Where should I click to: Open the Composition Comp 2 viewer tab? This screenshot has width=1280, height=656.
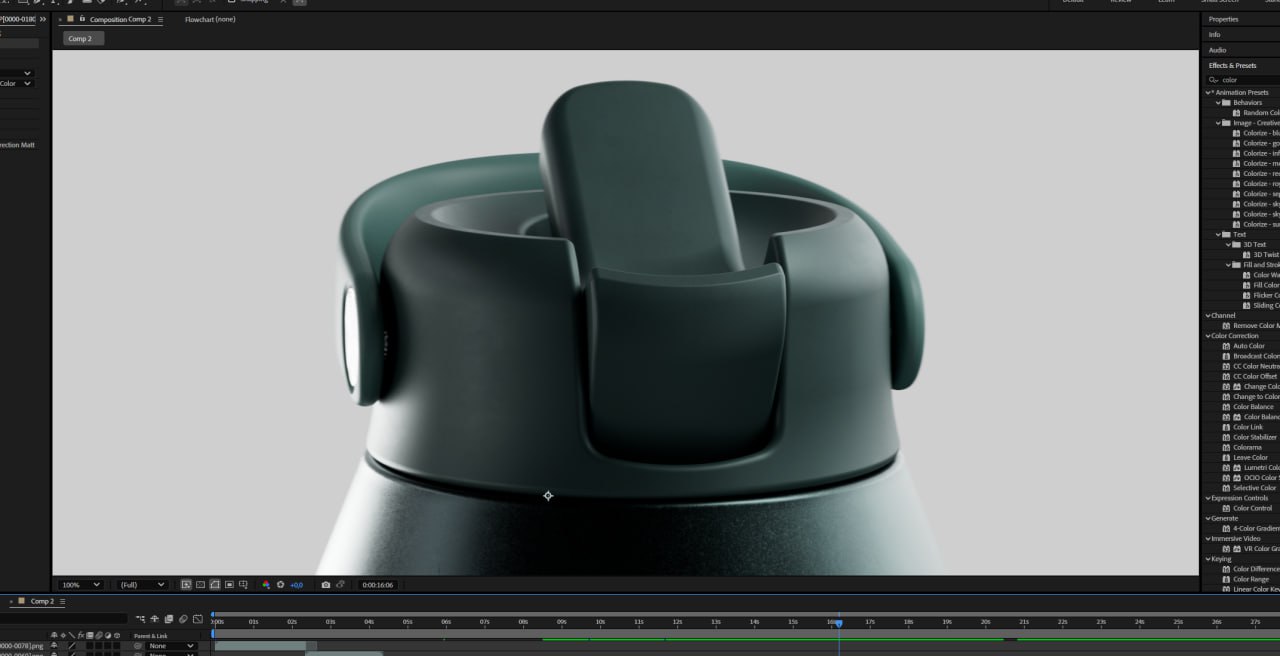(x=120, y=19)
